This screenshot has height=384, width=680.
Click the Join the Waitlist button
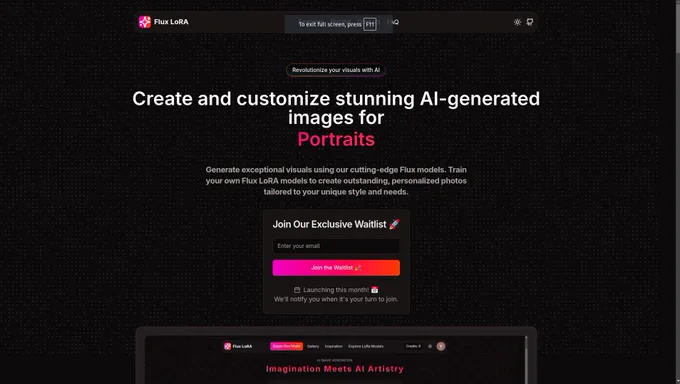point(336,268)
